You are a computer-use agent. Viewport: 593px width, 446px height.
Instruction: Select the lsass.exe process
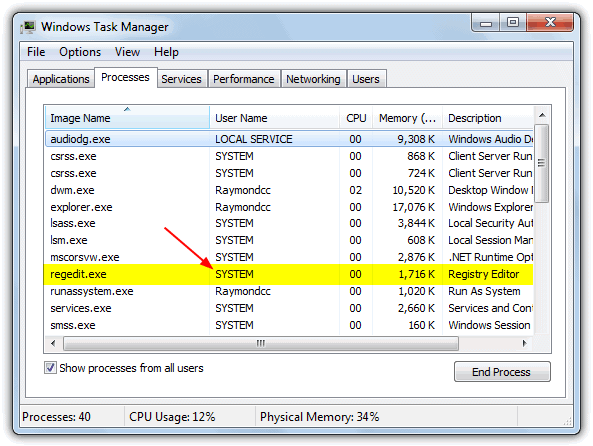tap(289, 223)
